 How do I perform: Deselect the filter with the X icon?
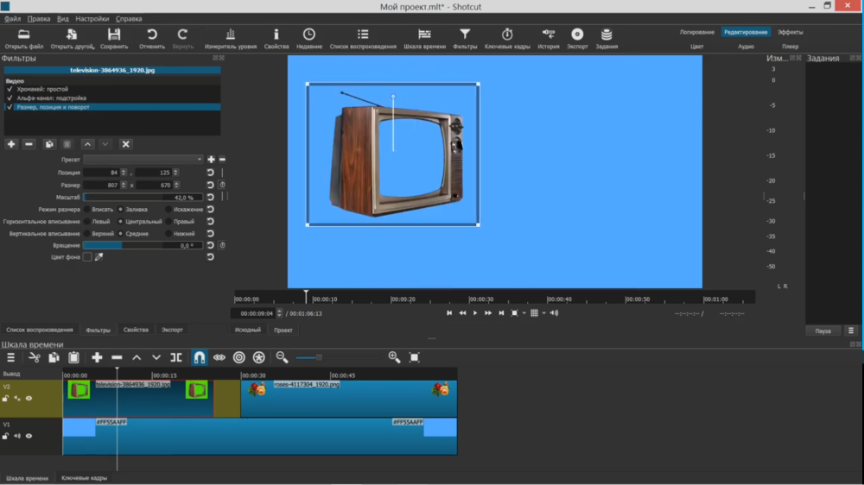point(126,144)
